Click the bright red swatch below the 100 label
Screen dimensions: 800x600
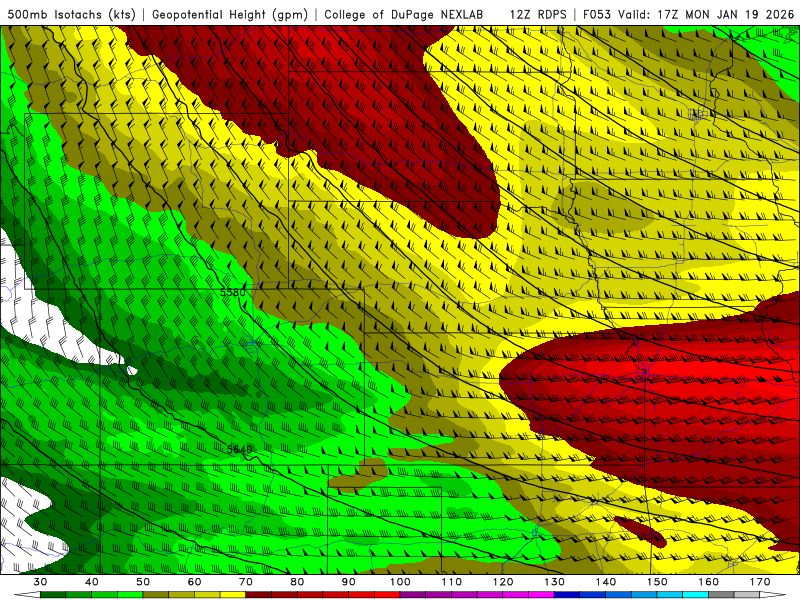pos(387,595)
